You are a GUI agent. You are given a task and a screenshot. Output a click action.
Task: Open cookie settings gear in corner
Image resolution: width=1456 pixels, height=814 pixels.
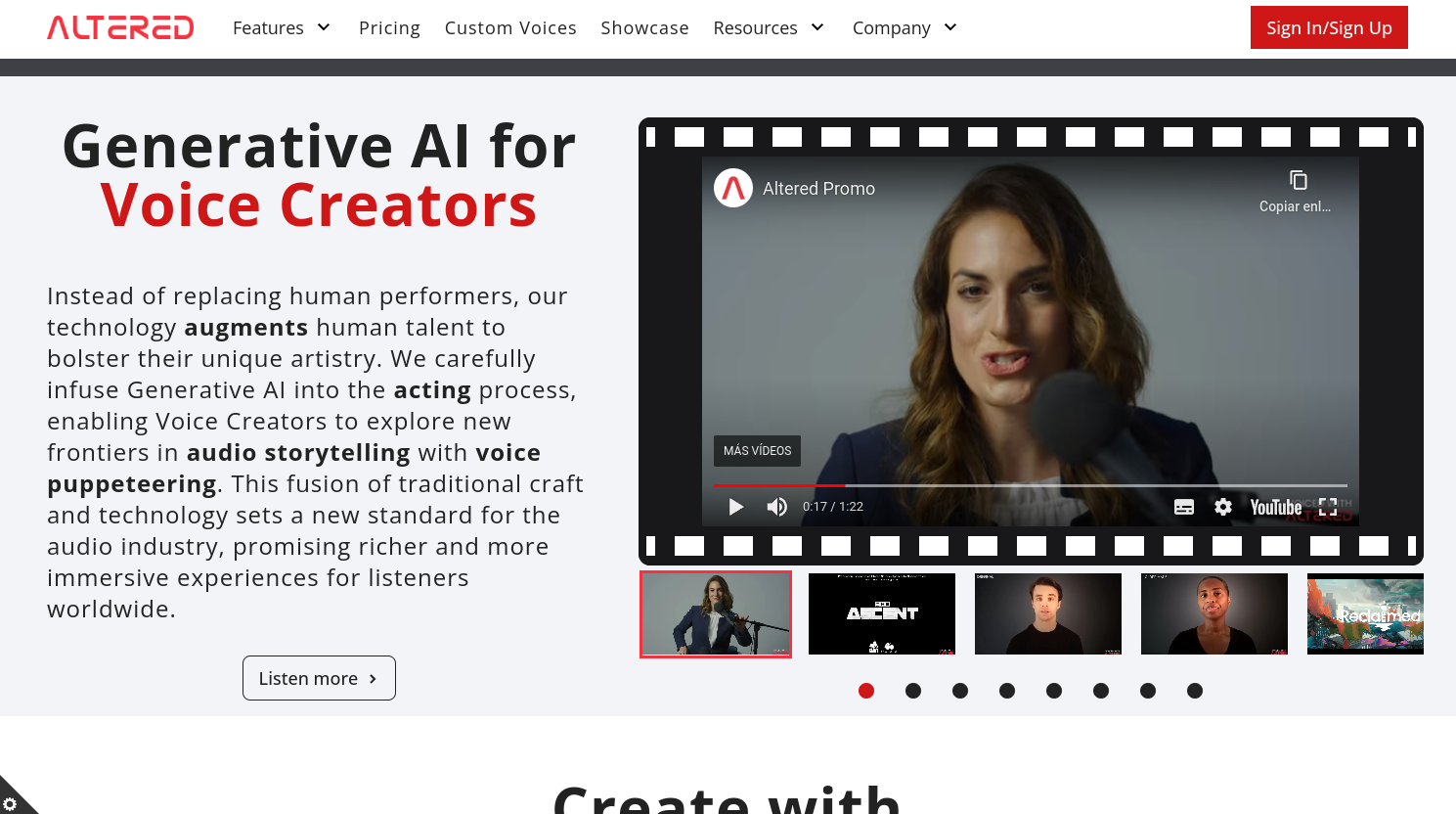11,803
